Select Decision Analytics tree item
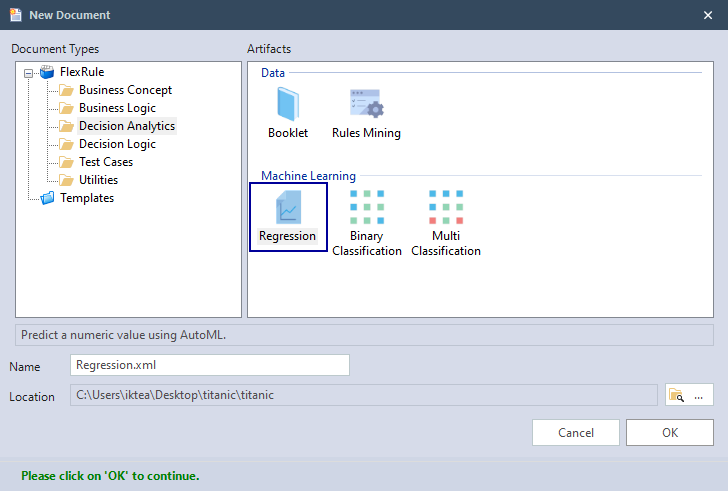This screenshot has width=728, height=491. [127, 126]
